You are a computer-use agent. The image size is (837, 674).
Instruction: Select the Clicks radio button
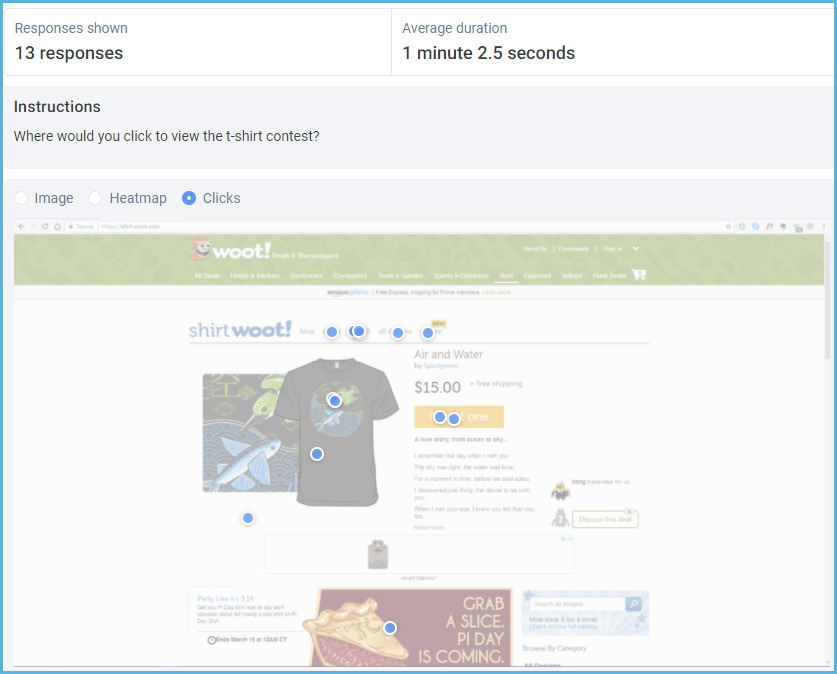tap(189, 198)
